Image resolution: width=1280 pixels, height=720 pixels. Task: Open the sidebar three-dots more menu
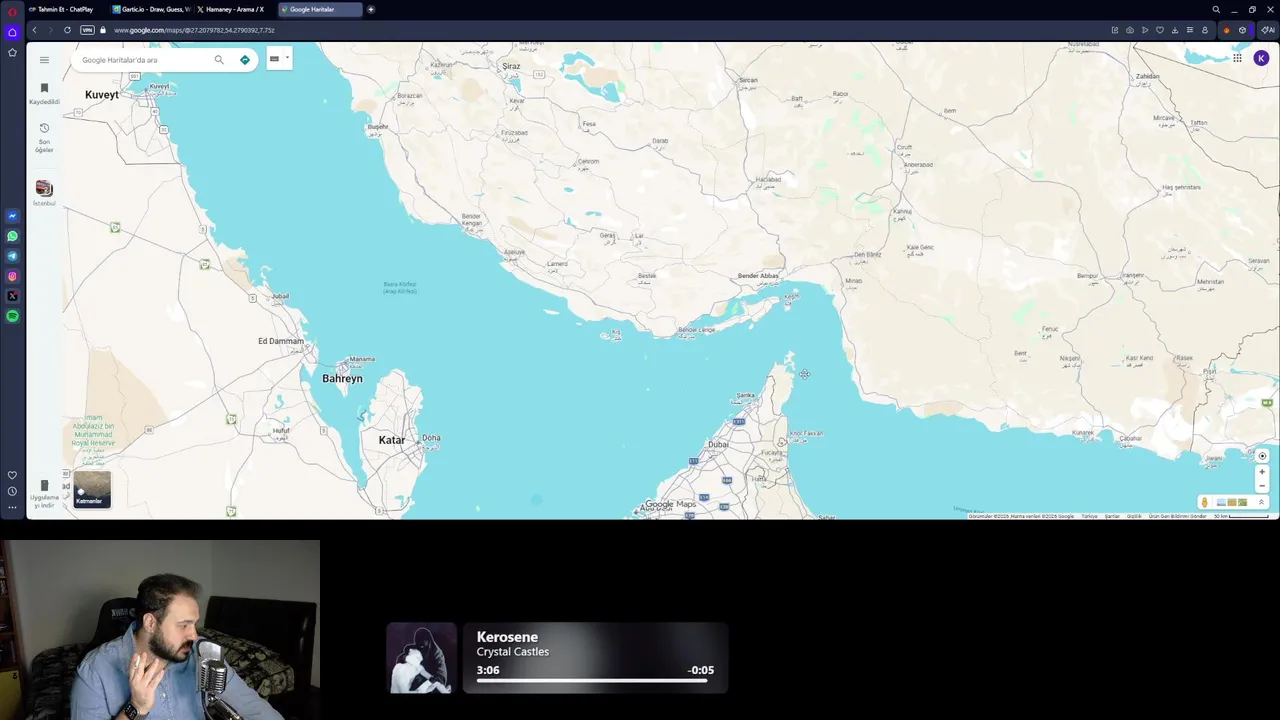coord(12,507)
